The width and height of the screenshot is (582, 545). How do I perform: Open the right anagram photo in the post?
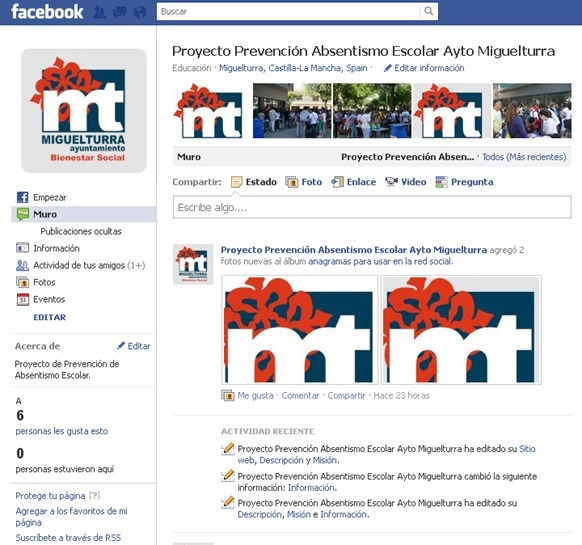pos(461,330)
